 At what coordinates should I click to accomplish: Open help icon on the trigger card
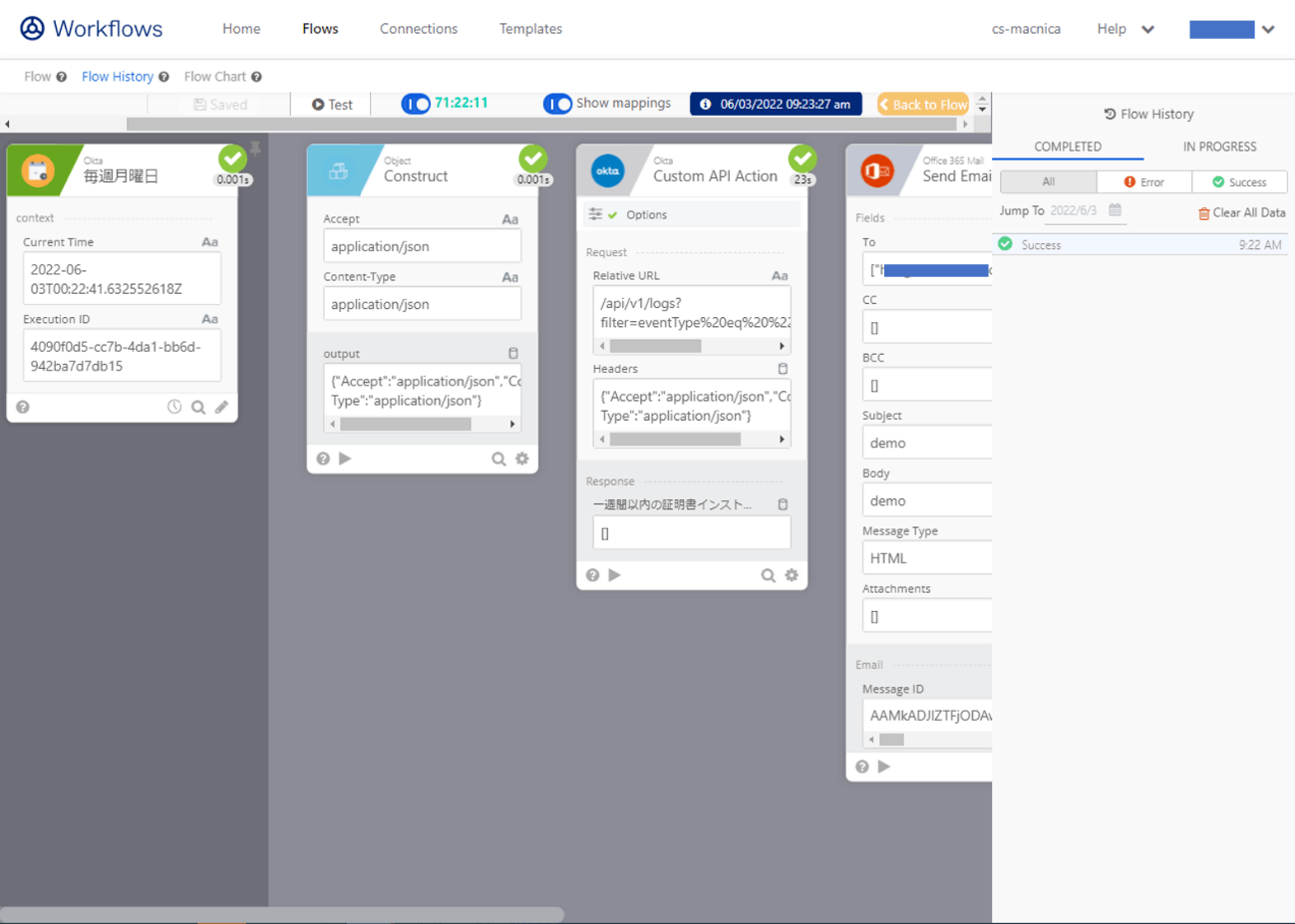[x=23, y=407]
